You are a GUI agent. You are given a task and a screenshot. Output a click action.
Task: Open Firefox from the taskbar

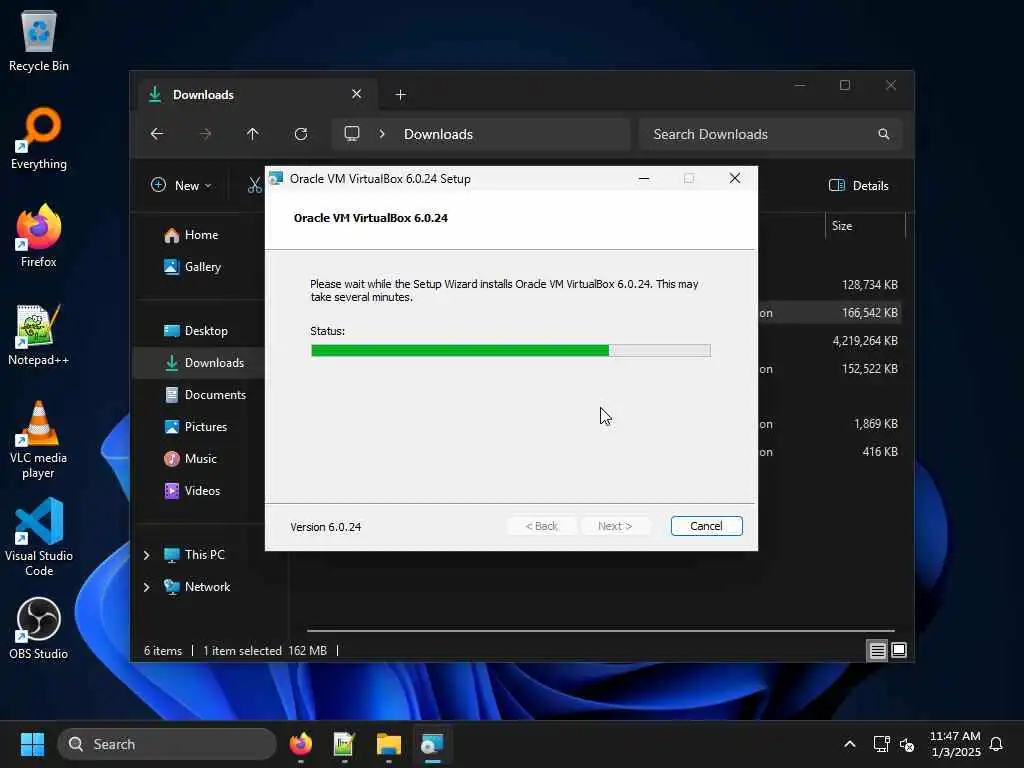coord(300,744)
